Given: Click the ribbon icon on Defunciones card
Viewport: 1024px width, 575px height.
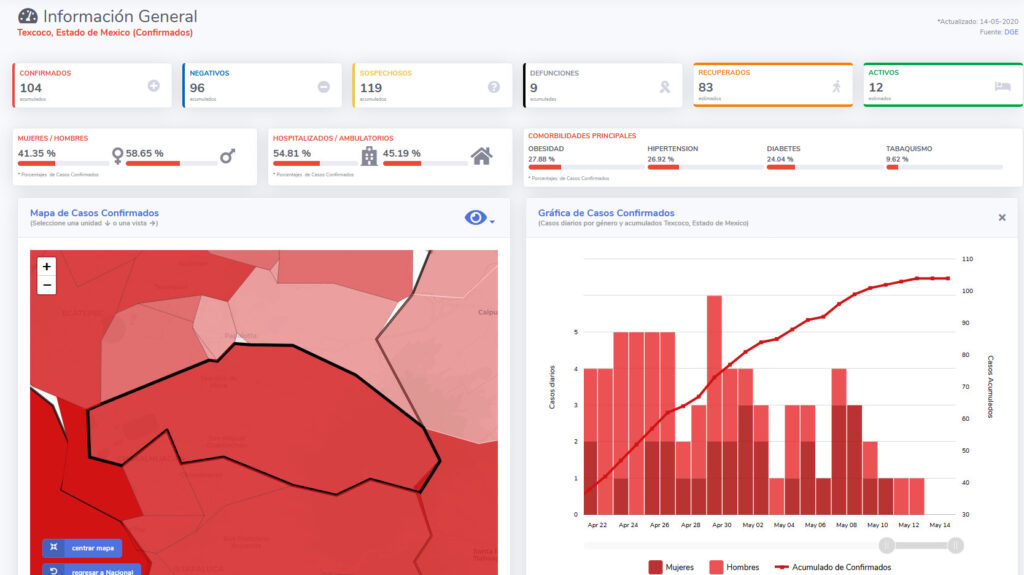Looking at the screenshot, I should click(x=663, y=87).
